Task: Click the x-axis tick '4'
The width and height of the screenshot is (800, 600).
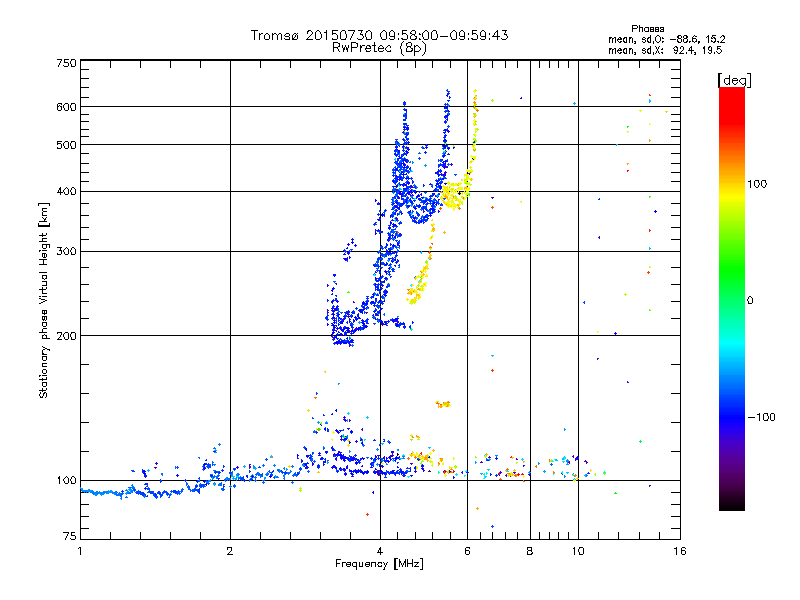Action: pyautogui.click(x=380, y=551)
